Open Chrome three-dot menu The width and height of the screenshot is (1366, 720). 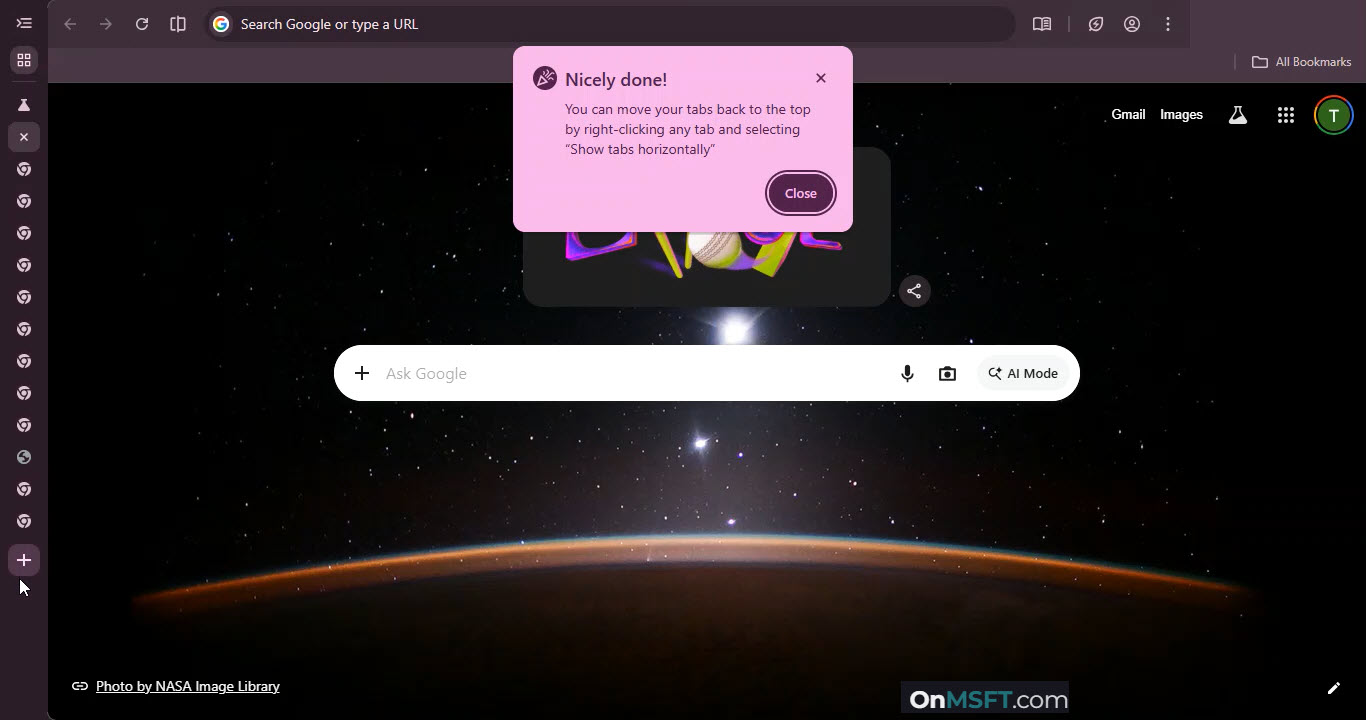(x=1168, y=24)
